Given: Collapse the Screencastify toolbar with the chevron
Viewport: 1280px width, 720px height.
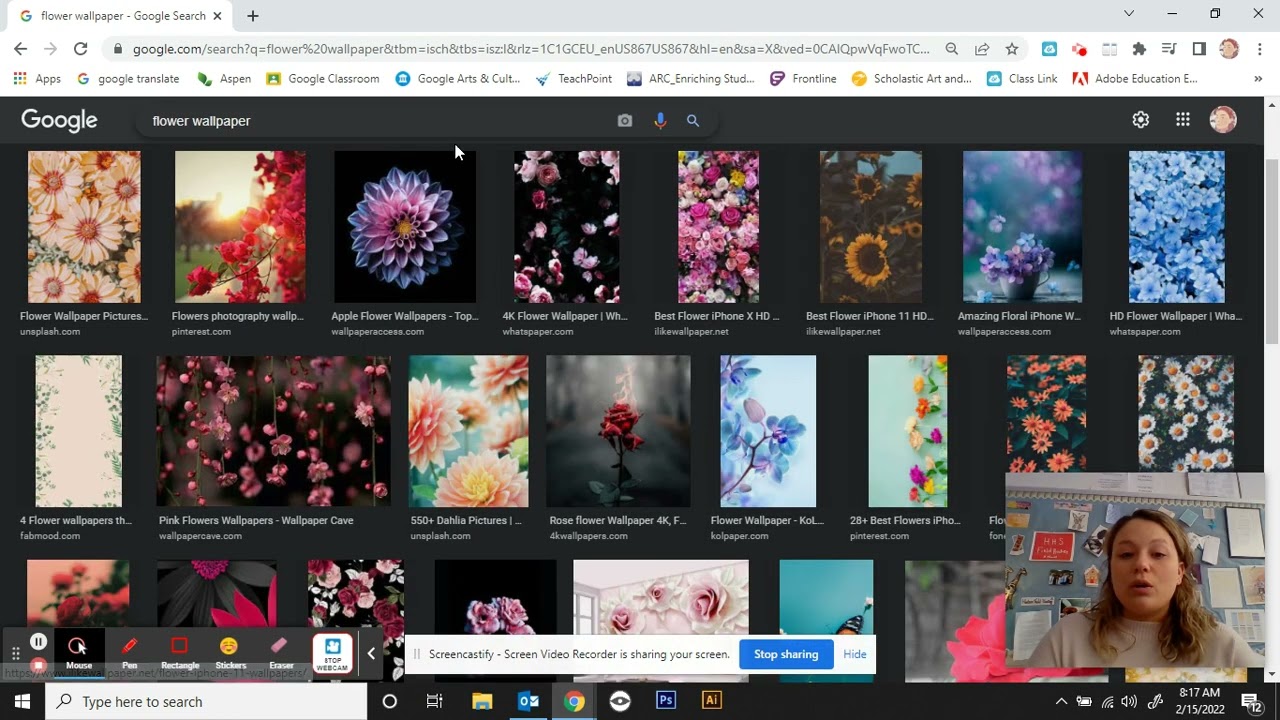Looking at the screenshot, I should [371, 654].
